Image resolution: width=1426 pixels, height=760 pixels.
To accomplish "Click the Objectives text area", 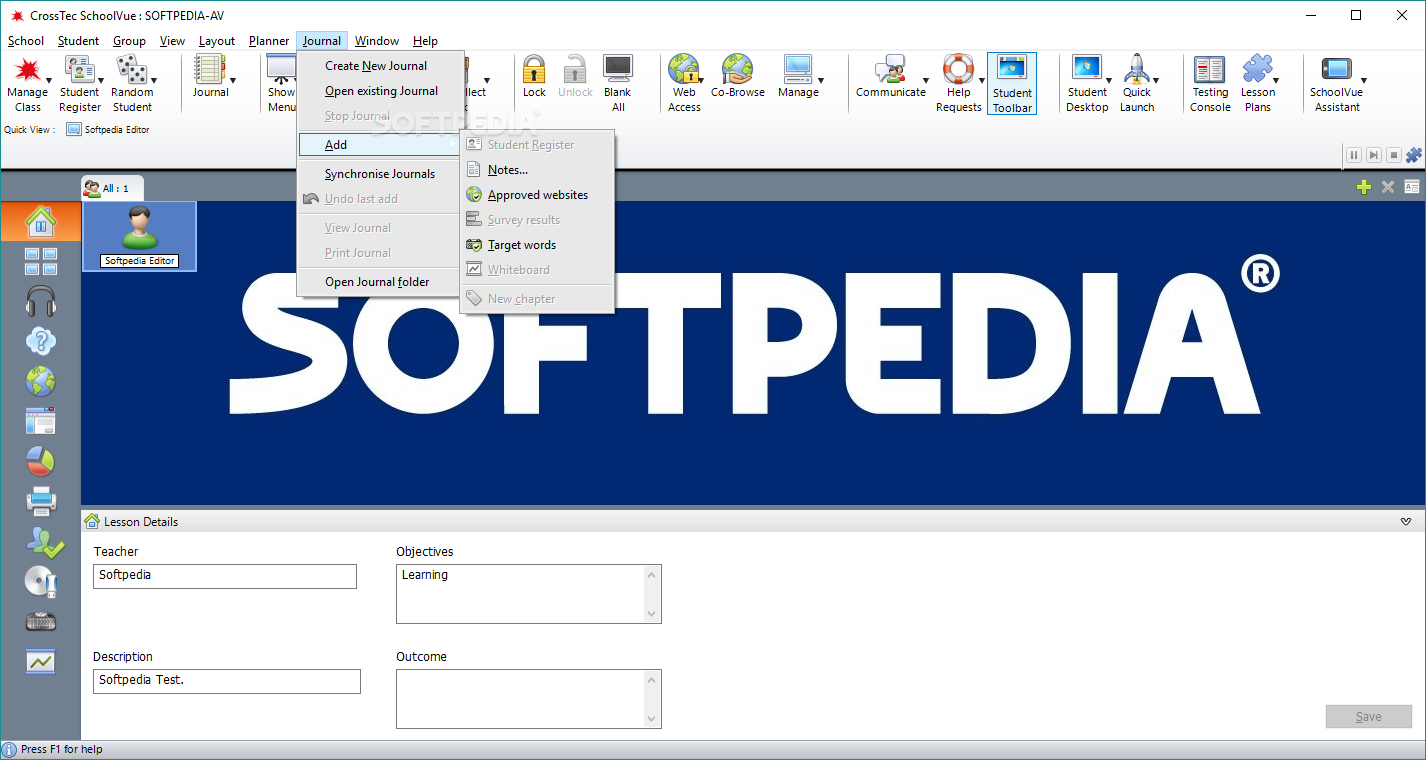I will (529, 594).
